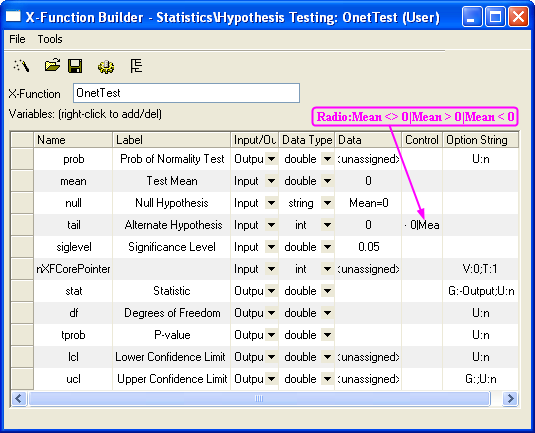The height and width of the screenshot is (433, 535).
Task: Click the compile gear icon in toolbar
Action: point(106,66)
